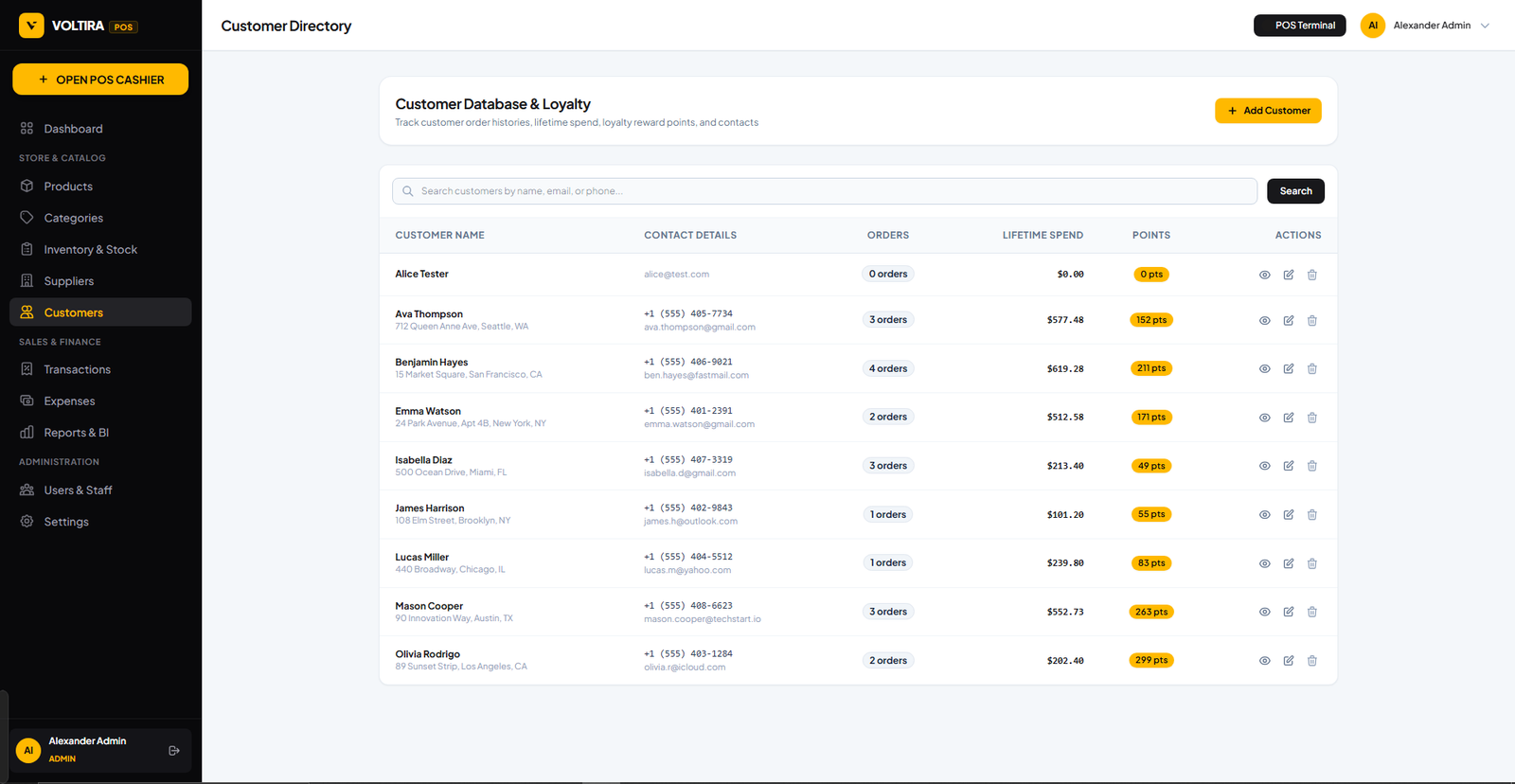Screen dimensions: 1515x784
Task: Edit Isabella Diaz's record
Action: (x=1289, y=466)
